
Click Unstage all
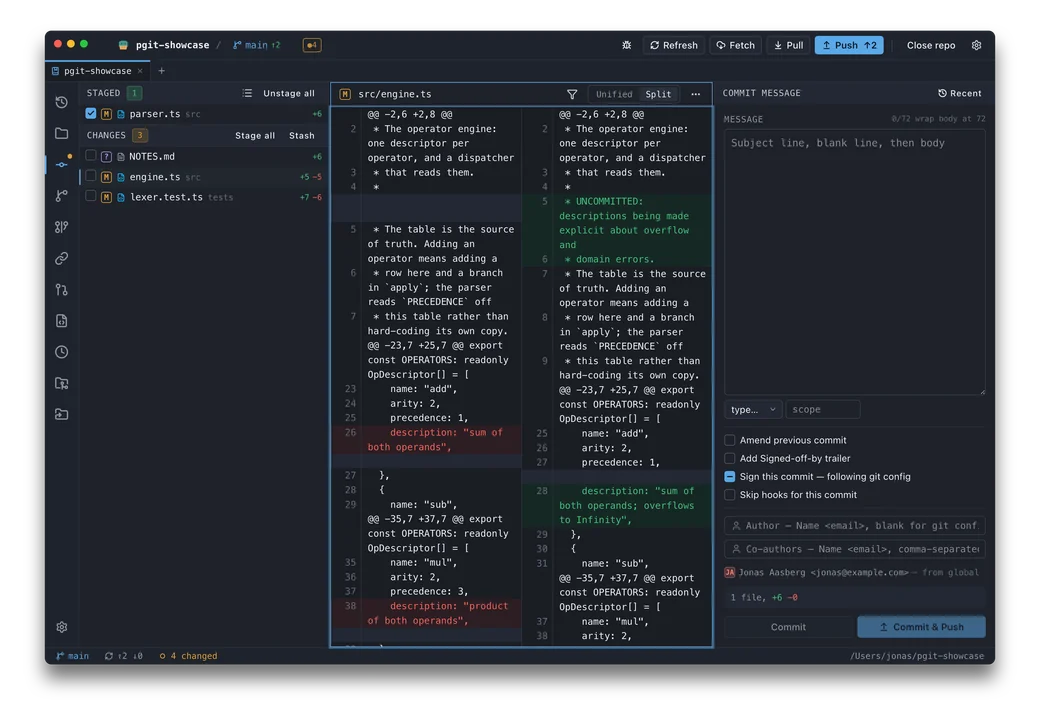[x=289, y=94]
